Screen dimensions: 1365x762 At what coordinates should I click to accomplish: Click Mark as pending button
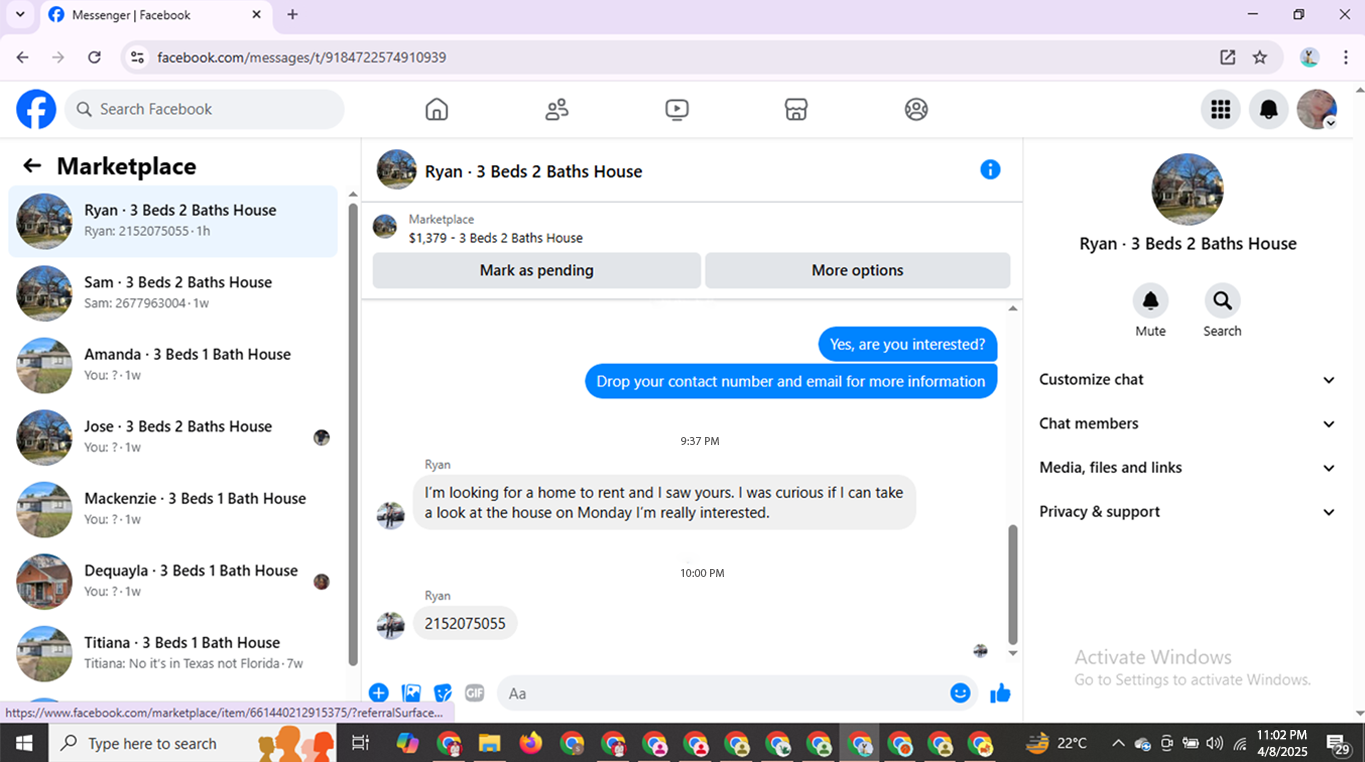[537, 270]
